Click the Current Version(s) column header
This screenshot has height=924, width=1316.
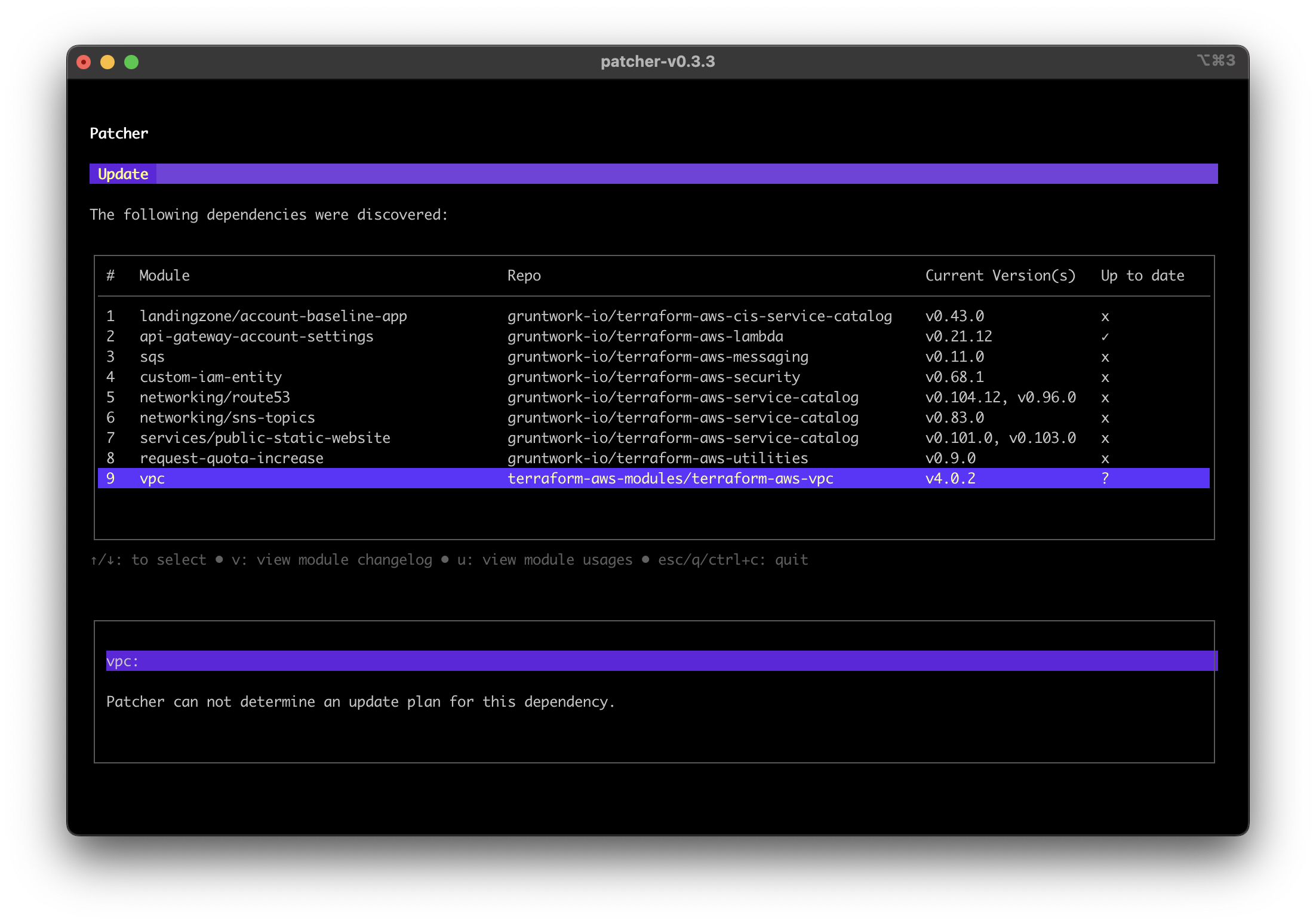click(x=1000, y=275)
